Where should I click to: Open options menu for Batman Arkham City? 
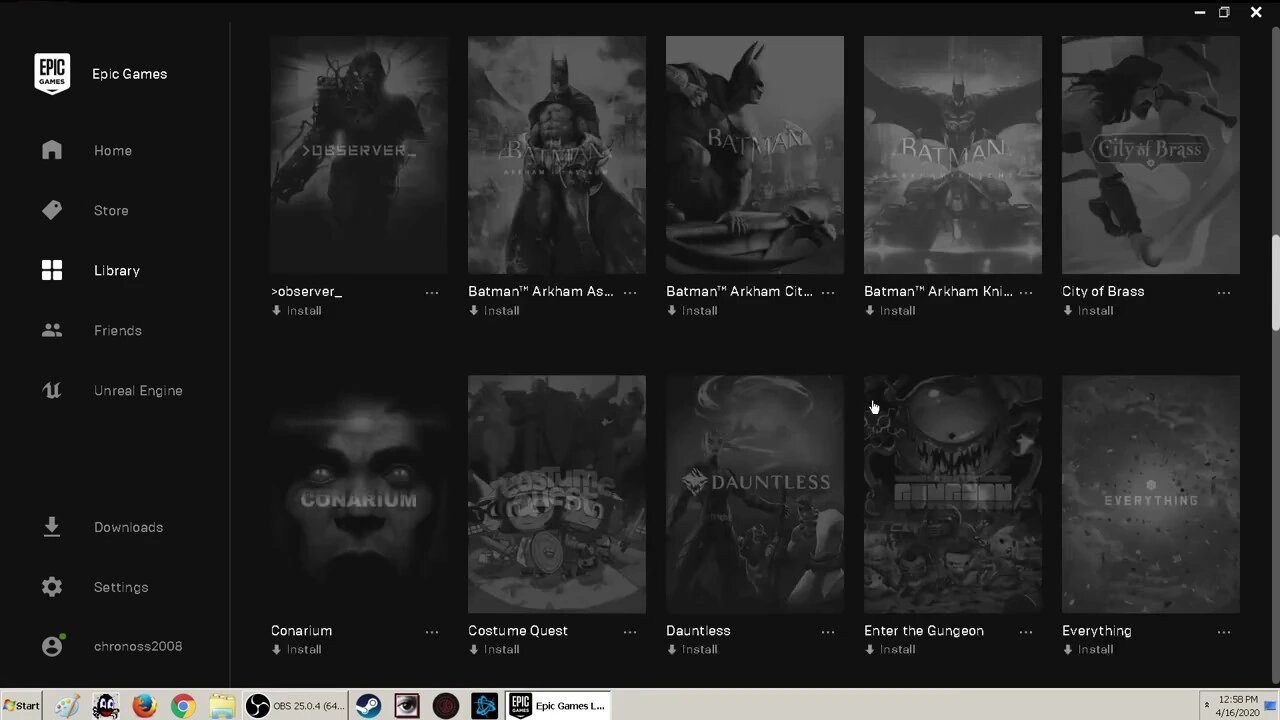tap(828, 292)
